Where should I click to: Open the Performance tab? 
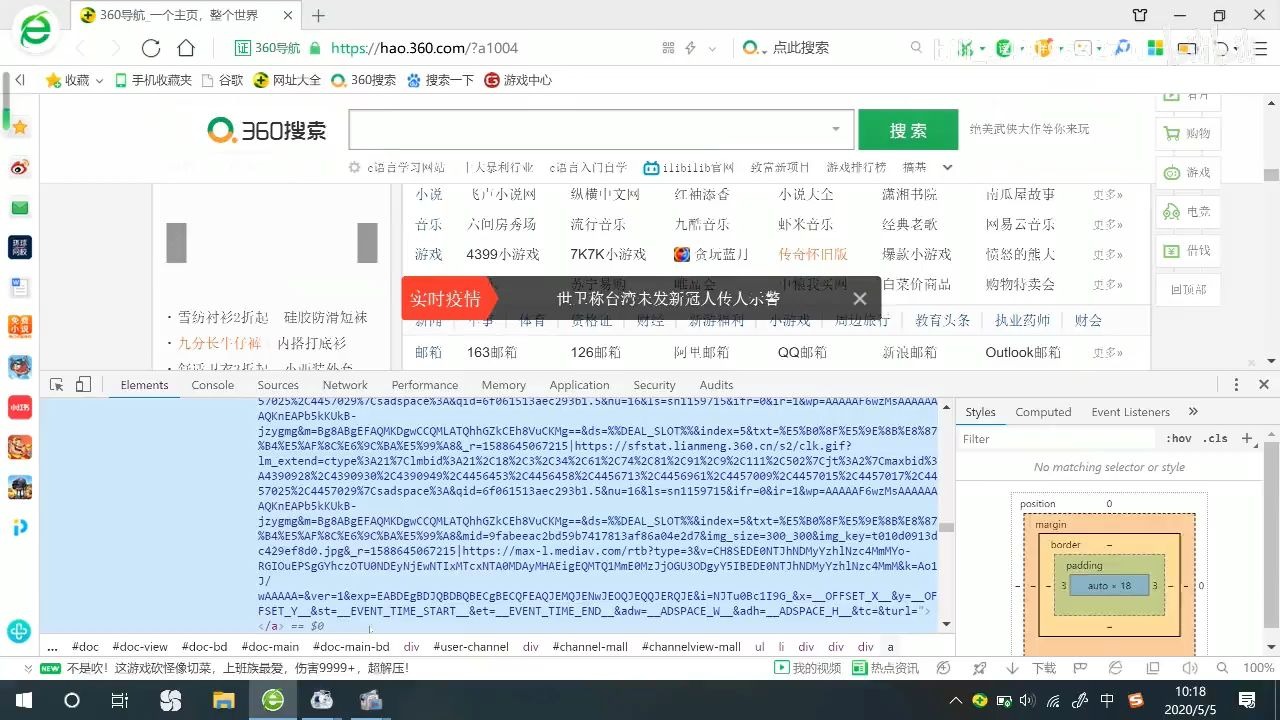click(425, 385)
